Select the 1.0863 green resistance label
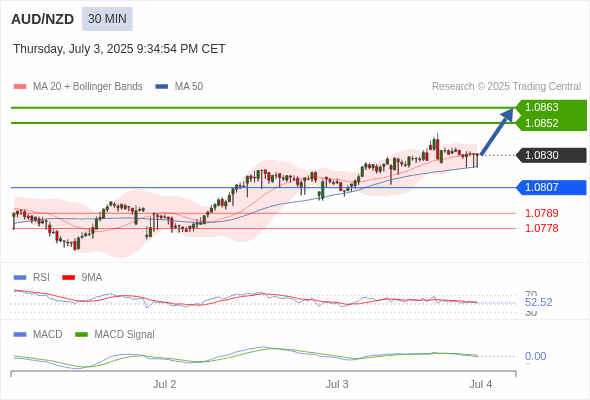The image size is (590, 400). pyautogui.click(x=541, y=107)
